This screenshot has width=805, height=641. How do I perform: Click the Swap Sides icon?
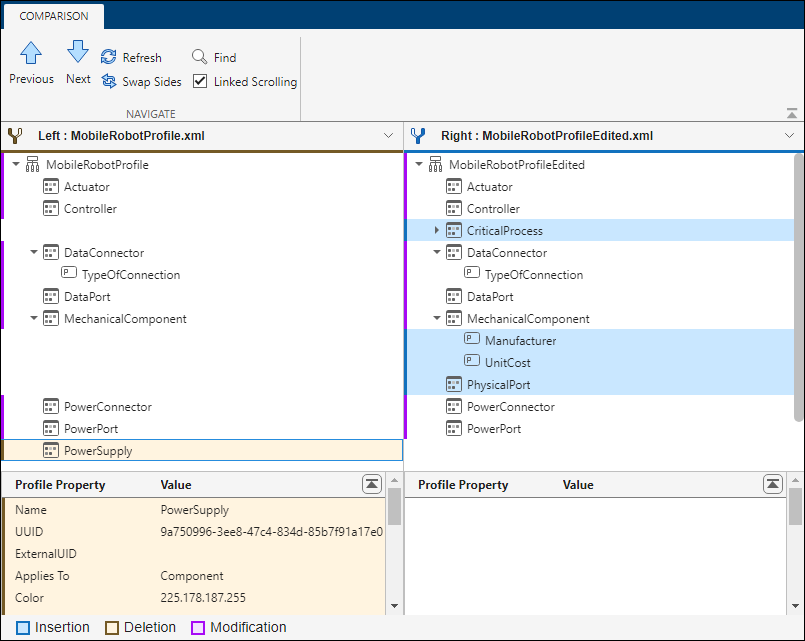click(109, 82)
